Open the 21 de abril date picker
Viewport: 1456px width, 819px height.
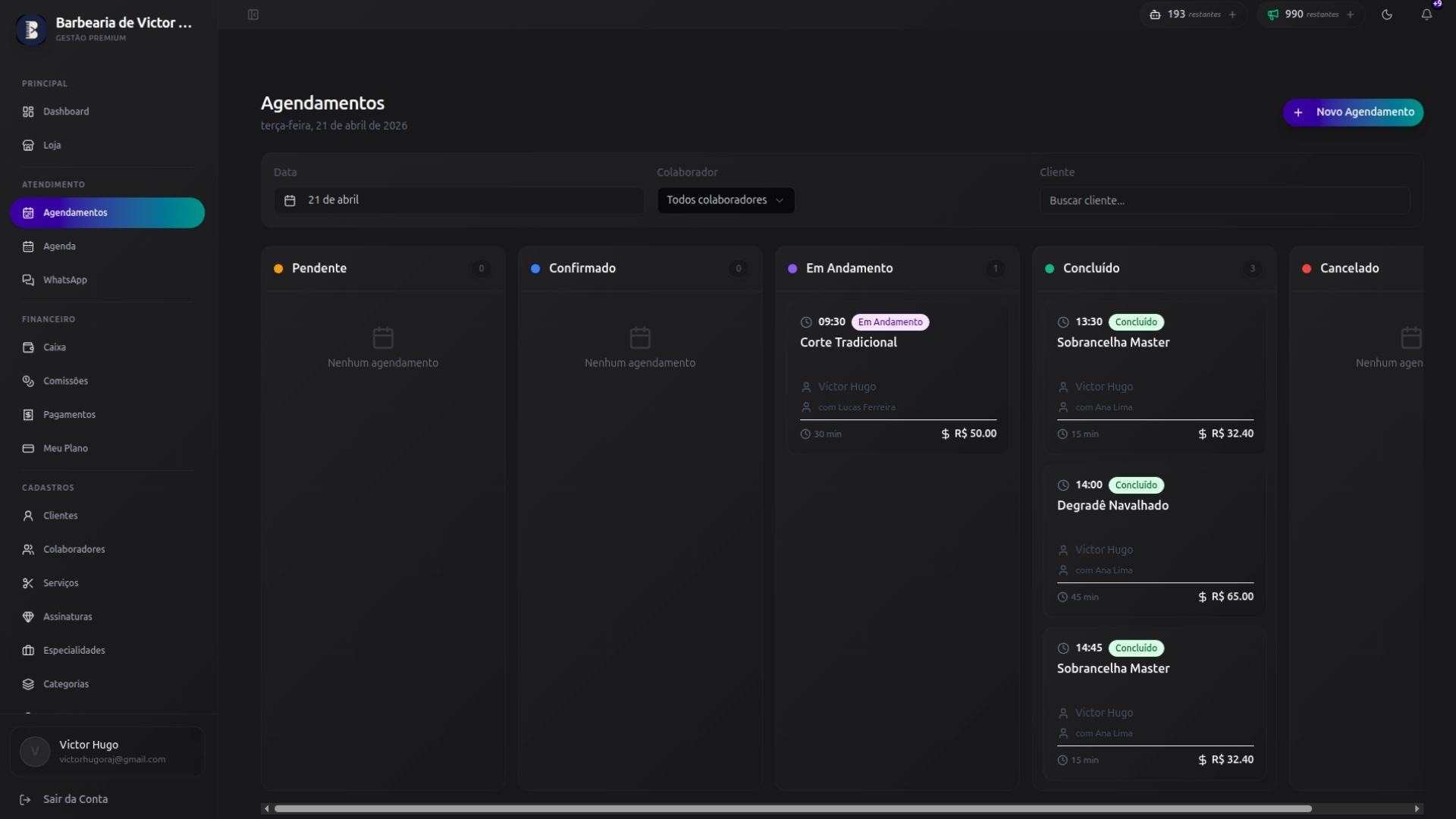click(x=459, y=200)
